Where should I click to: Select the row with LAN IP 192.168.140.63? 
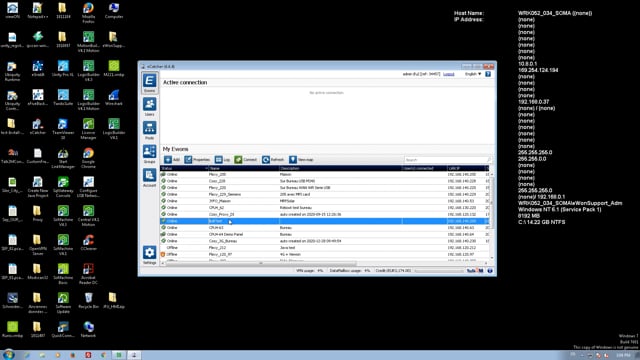point(324,228)
